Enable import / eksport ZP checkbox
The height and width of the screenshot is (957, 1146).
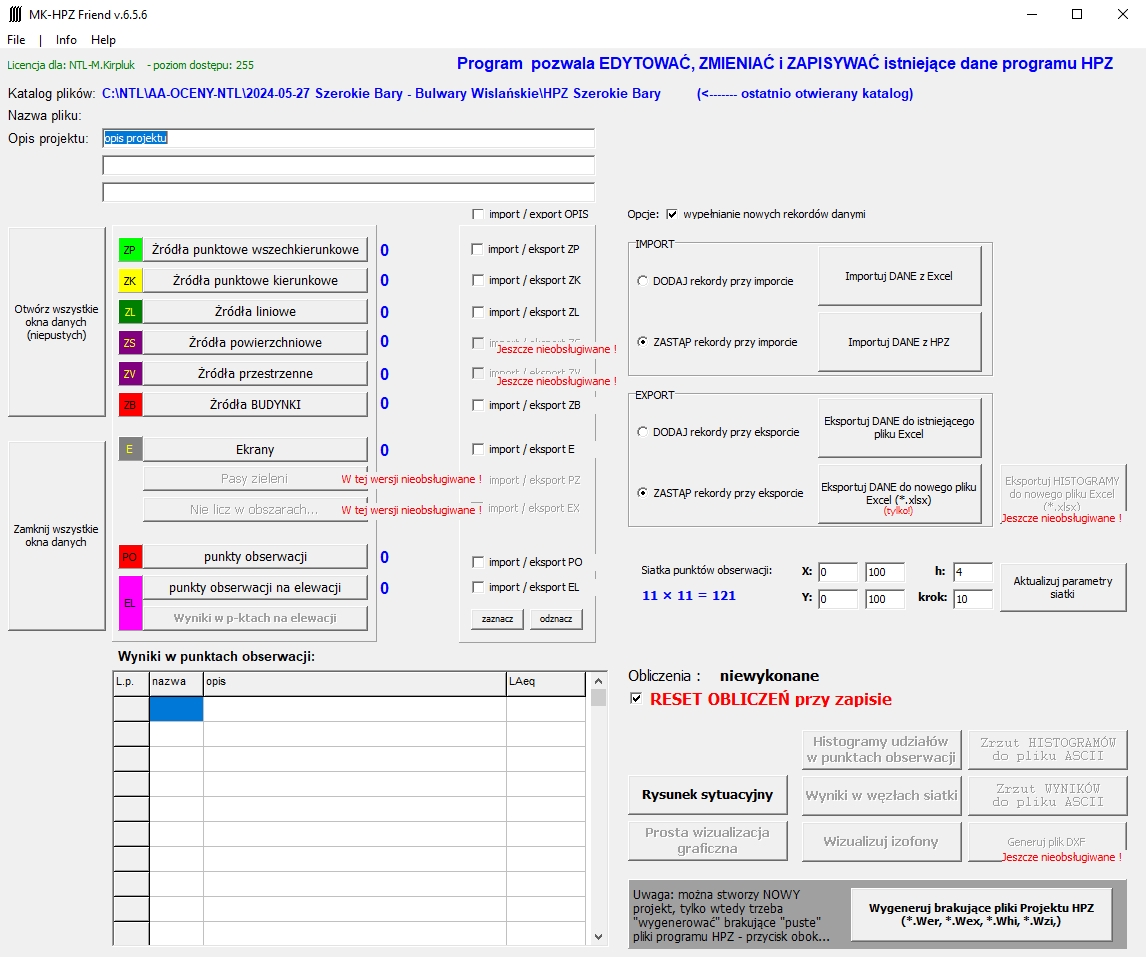click(x=477, y=249)
